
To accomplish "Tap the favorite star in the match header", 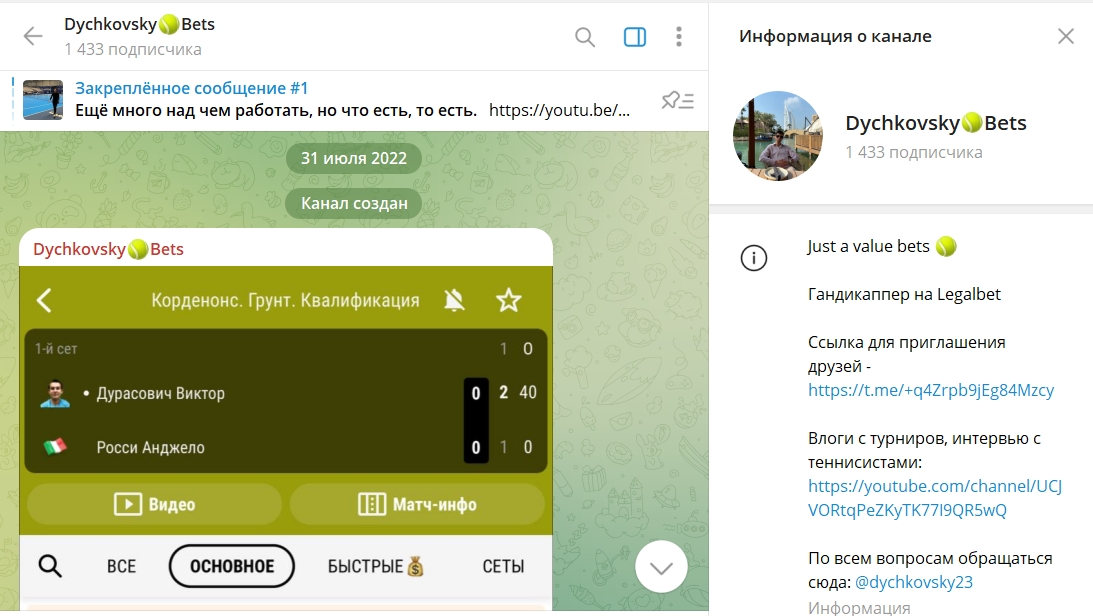I will [509, 300].
